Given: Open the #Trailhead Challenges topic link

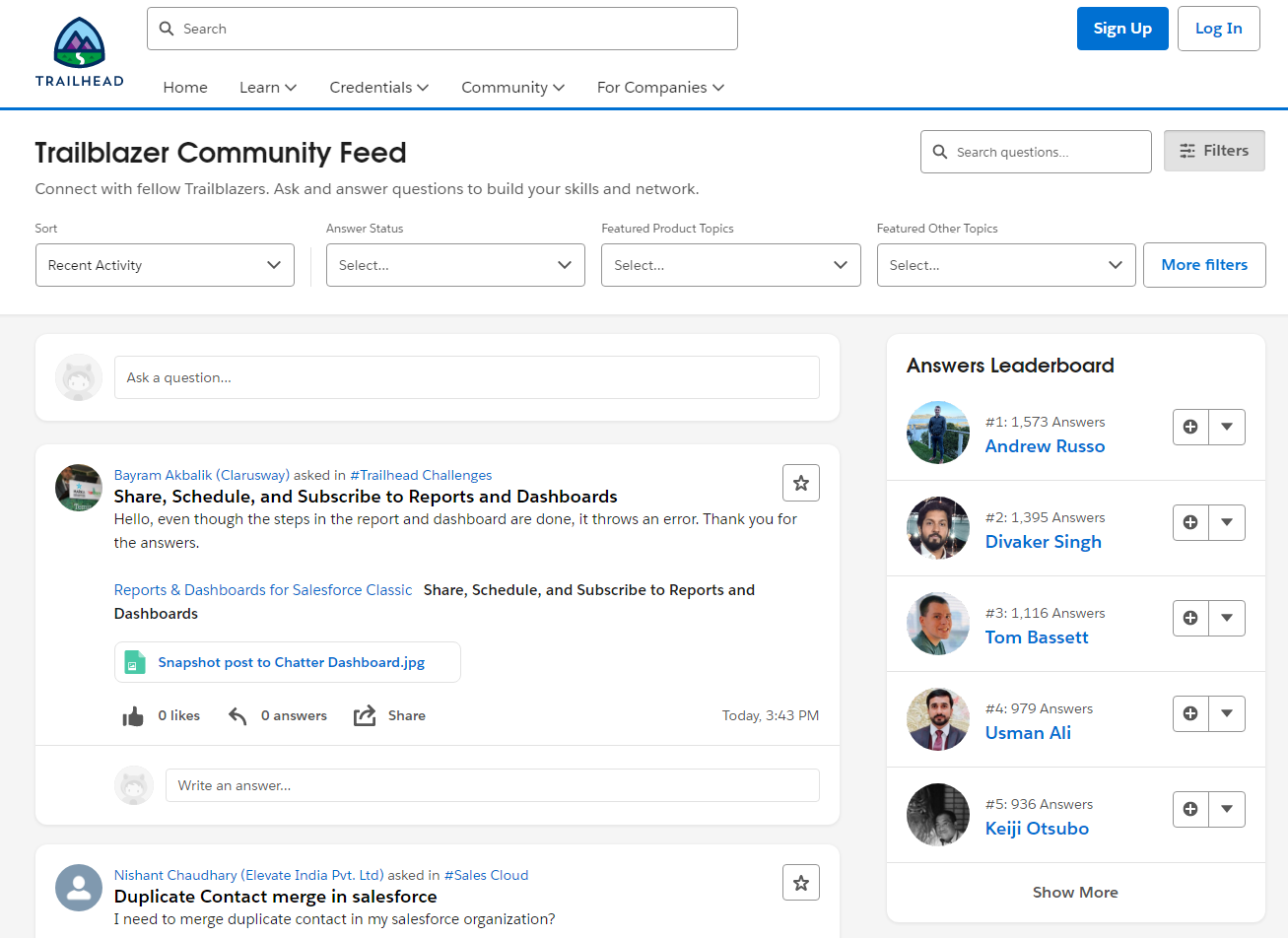Looking at the screenshot, I should click(421, 475).
